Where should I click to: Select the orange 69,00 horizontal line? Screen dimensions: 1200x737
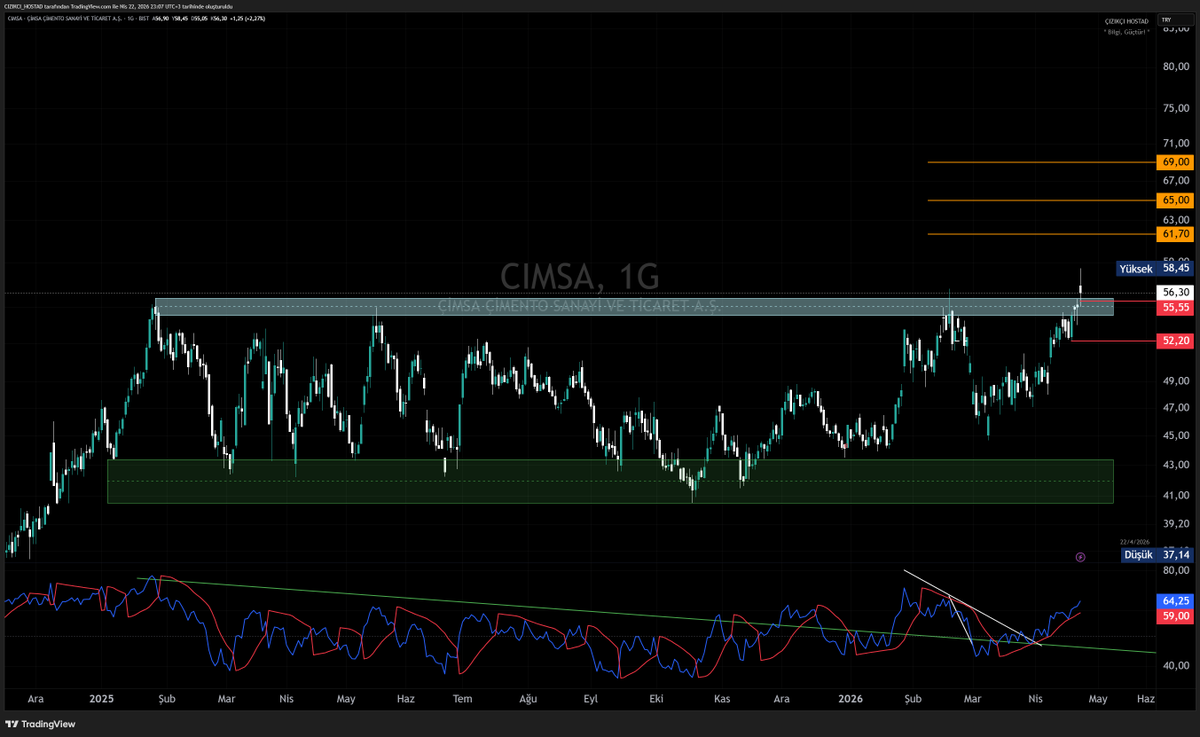pyautogui.click(x=1041, y=162)
